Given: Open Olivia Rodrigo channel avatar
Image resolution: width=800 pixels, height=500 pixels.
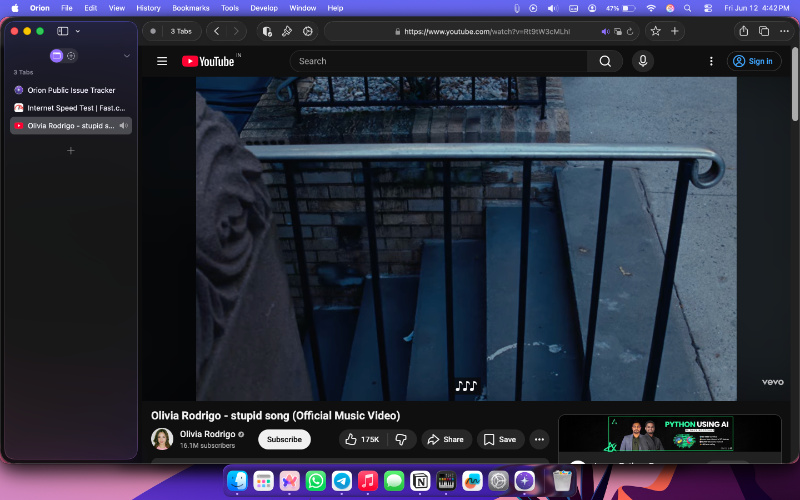Looking at the screenshot, I should coord(162,439).
